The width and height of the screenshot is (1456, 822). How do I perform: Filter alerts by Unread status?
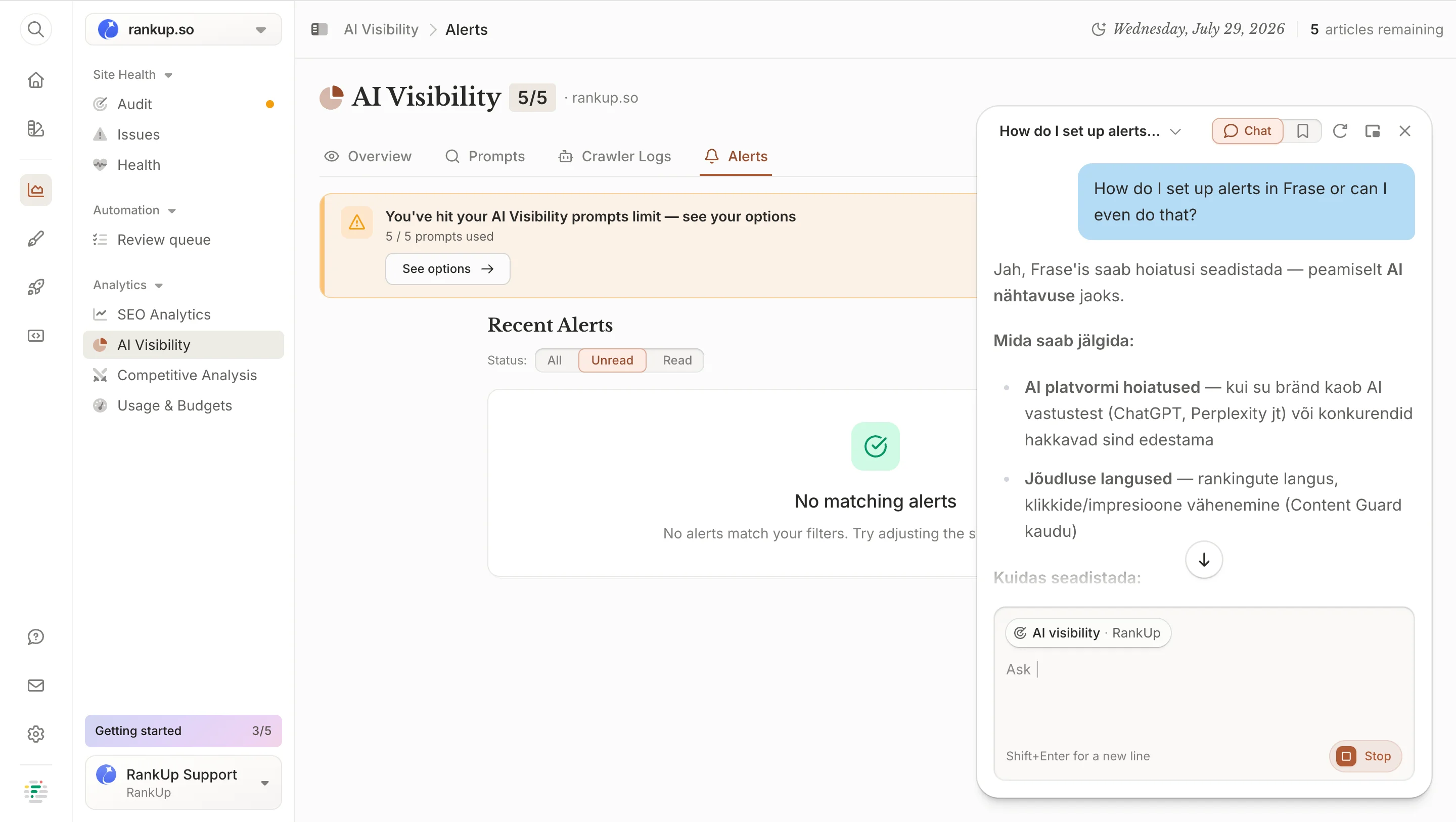pos(612,360)
